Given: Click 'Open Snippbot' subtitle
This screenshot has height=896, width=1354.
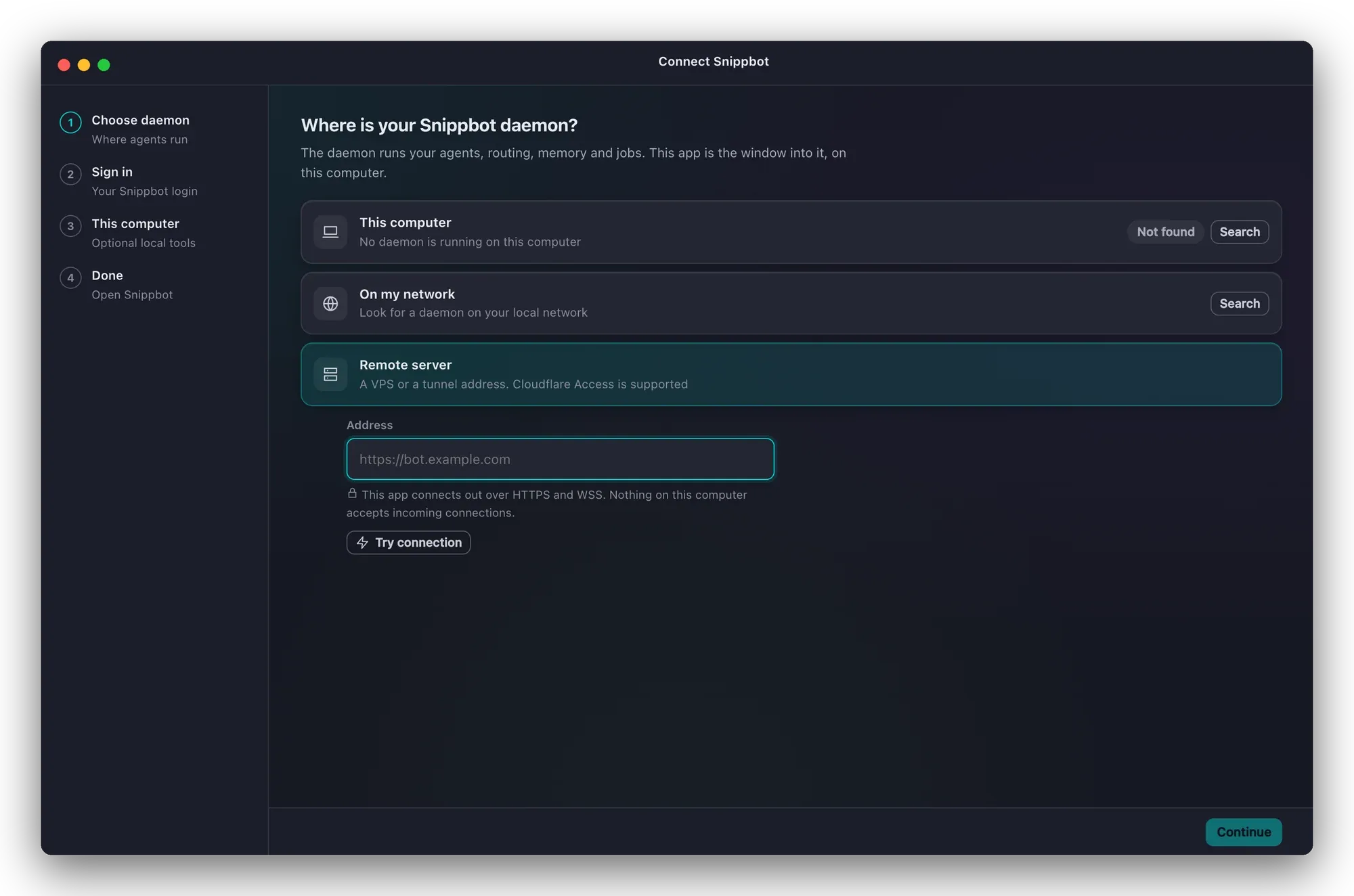Looking at the screenshot, I should pos(132,295).
